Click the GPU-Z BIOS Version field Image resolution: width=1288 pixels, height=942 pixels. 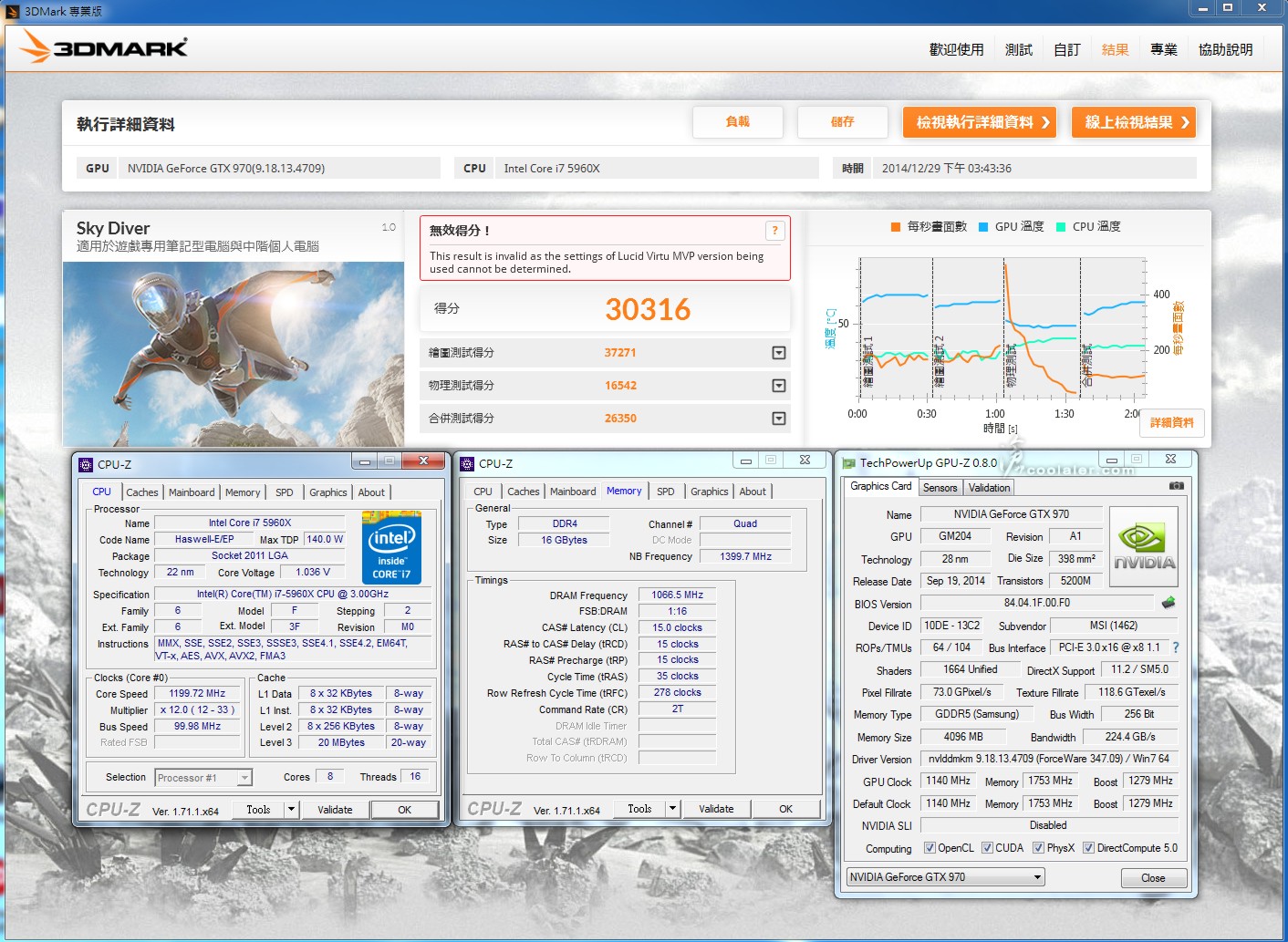pos(1036,603)
